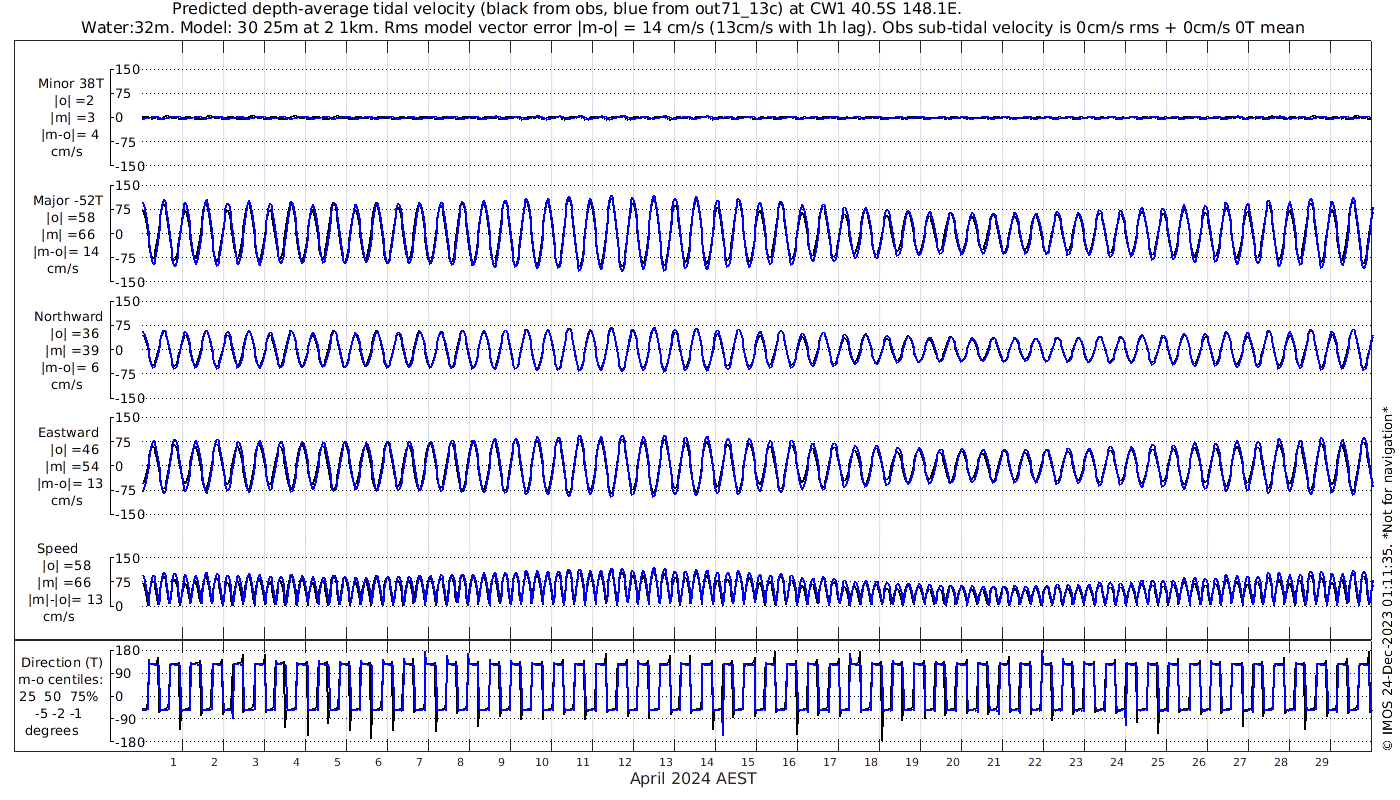Click the 'Direction (T)' panel label

pyautogui.click(x=62, y=663)
